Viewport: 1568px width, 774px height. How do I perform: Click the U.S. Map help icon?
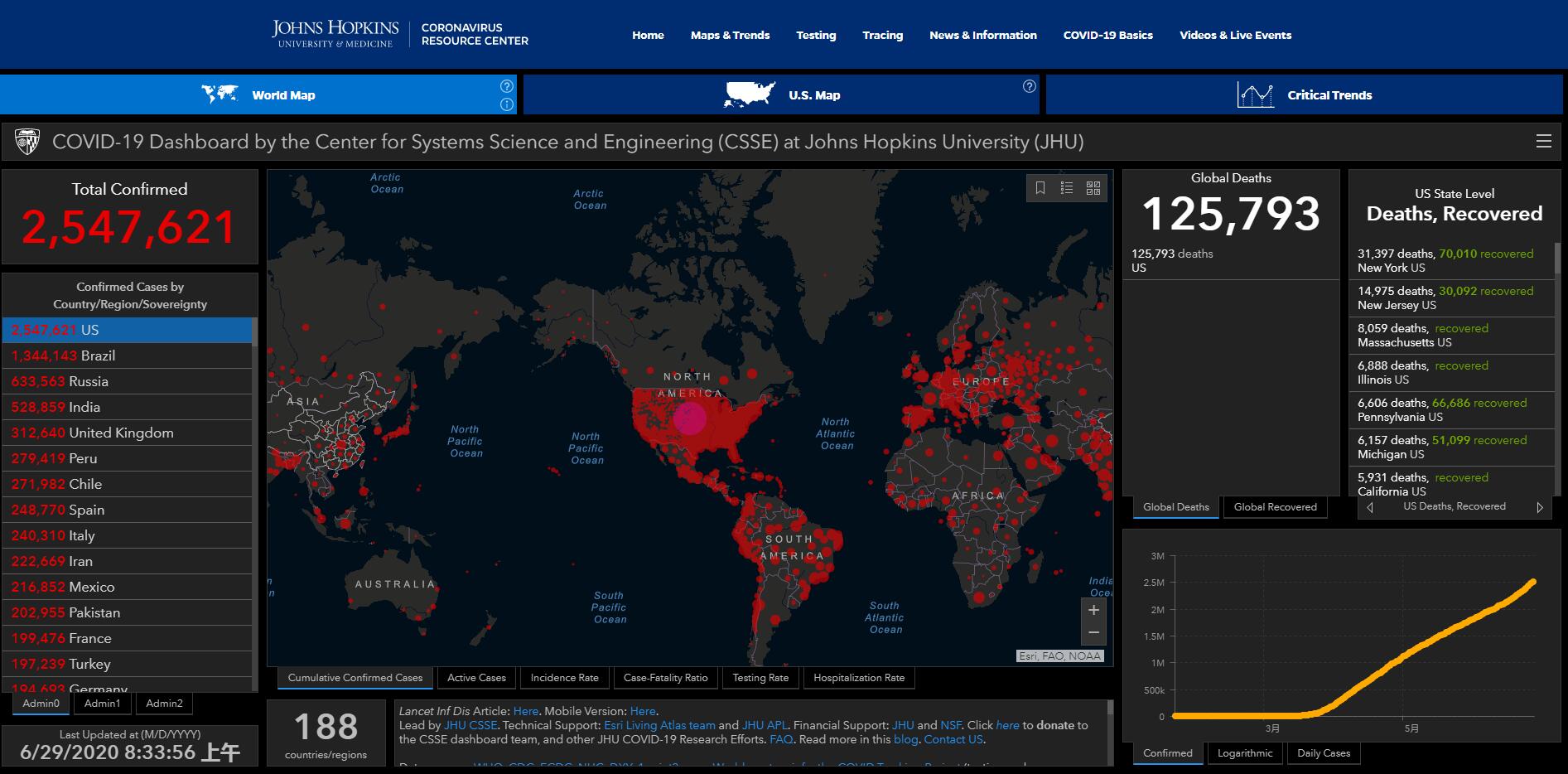click(1029, 86)
